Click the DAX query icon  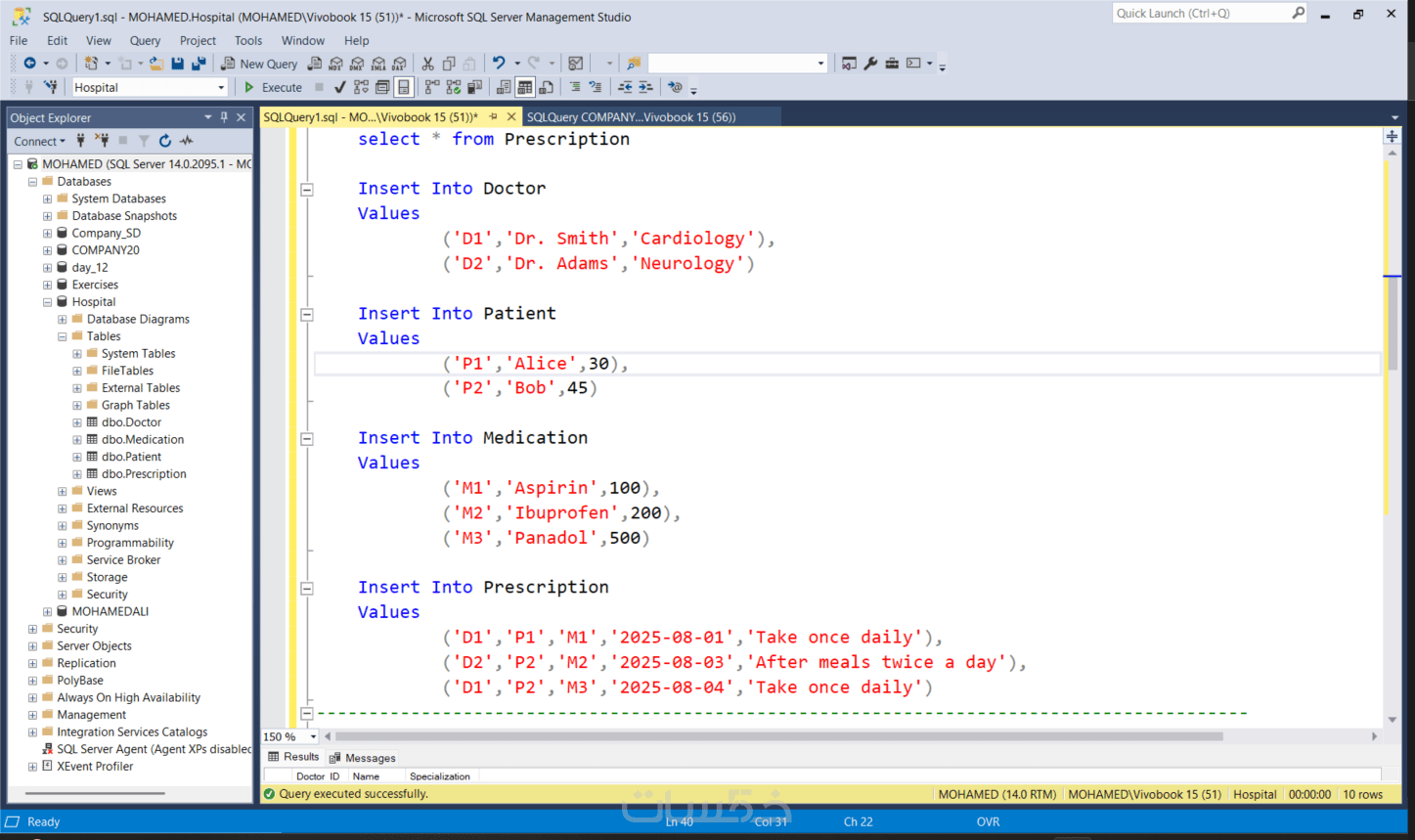point(400,64)
